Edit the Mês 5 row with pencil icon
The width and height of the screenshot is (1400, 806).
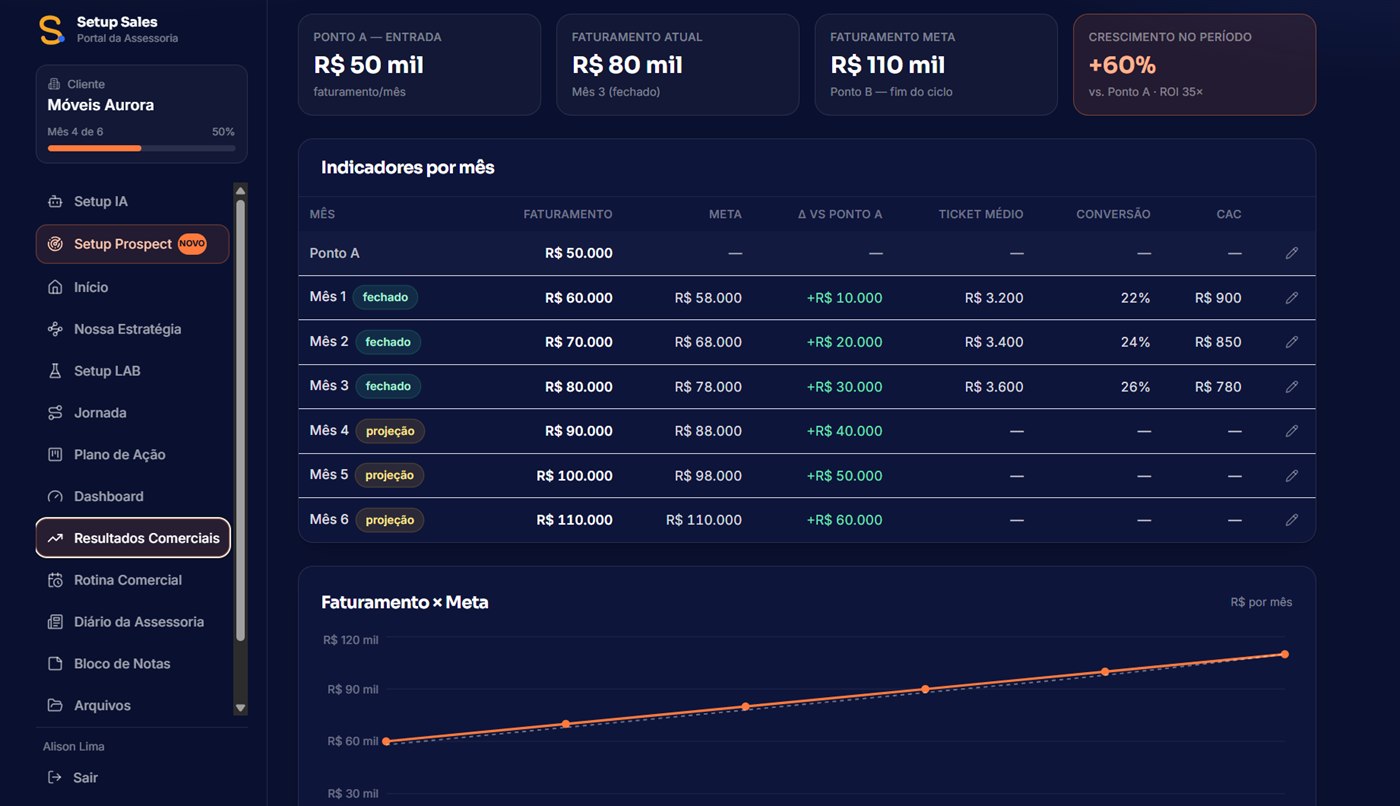point(1292,476)
